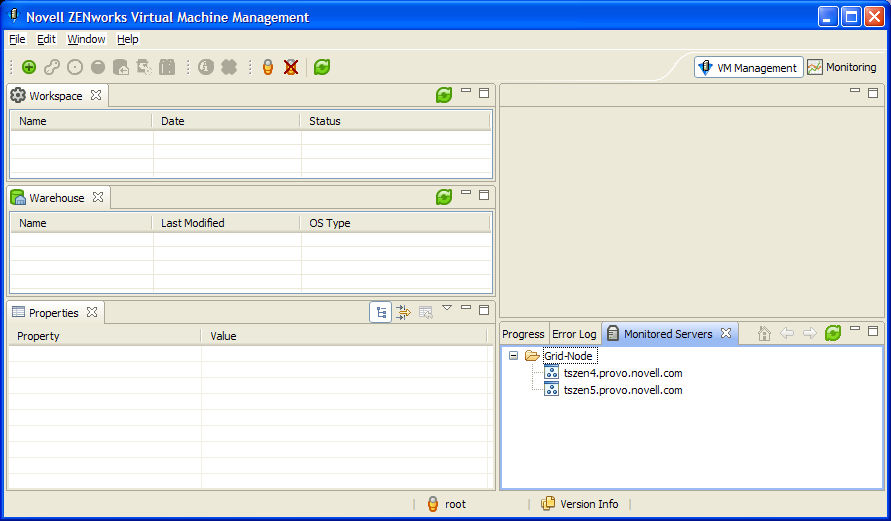891x521 pixels.
Task: Switch to the Error Log tab
Action: tap(574, 334)
